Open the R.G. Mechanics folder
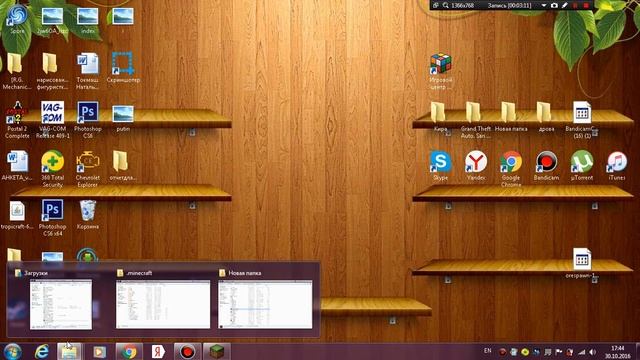This screenshot has width=640, height=360. (15, 64)
